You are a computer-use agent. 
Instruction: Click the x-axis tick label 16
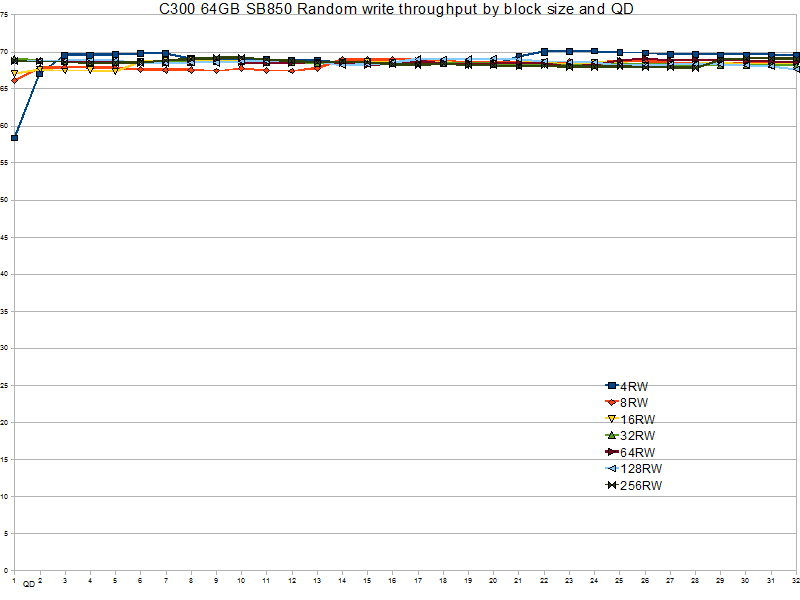point(392,581)
